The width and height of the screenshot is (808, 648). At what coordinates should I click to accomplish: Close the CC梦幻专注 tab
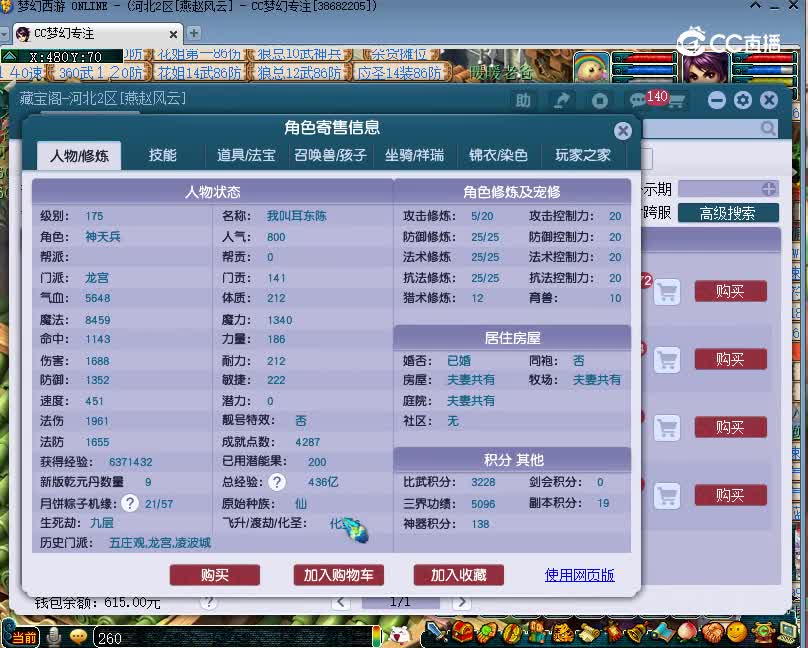tap(173, 35)
